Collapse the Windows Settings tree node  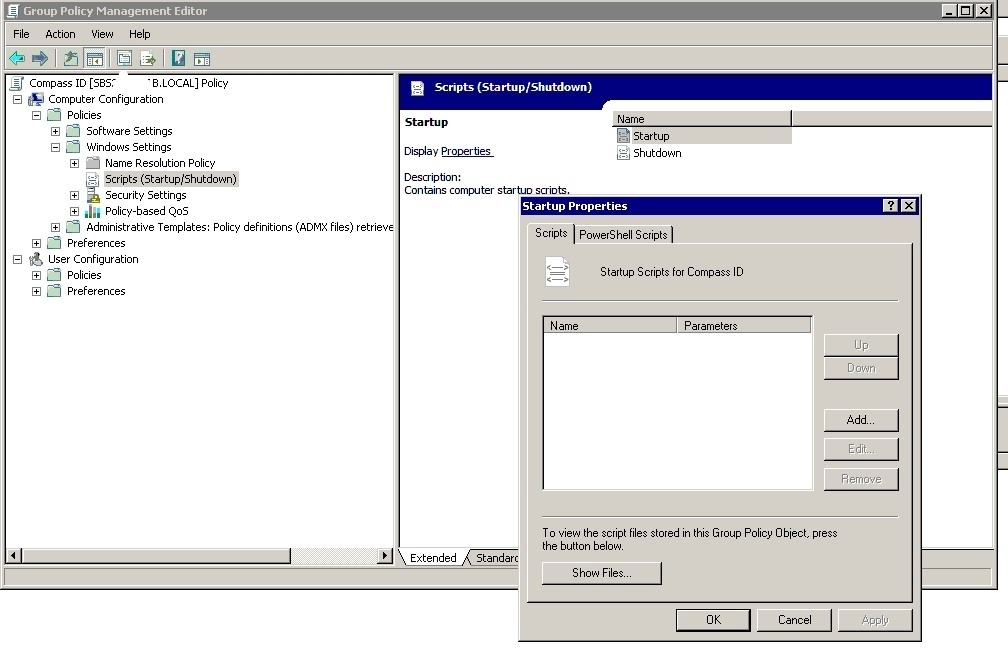[56, 146]
